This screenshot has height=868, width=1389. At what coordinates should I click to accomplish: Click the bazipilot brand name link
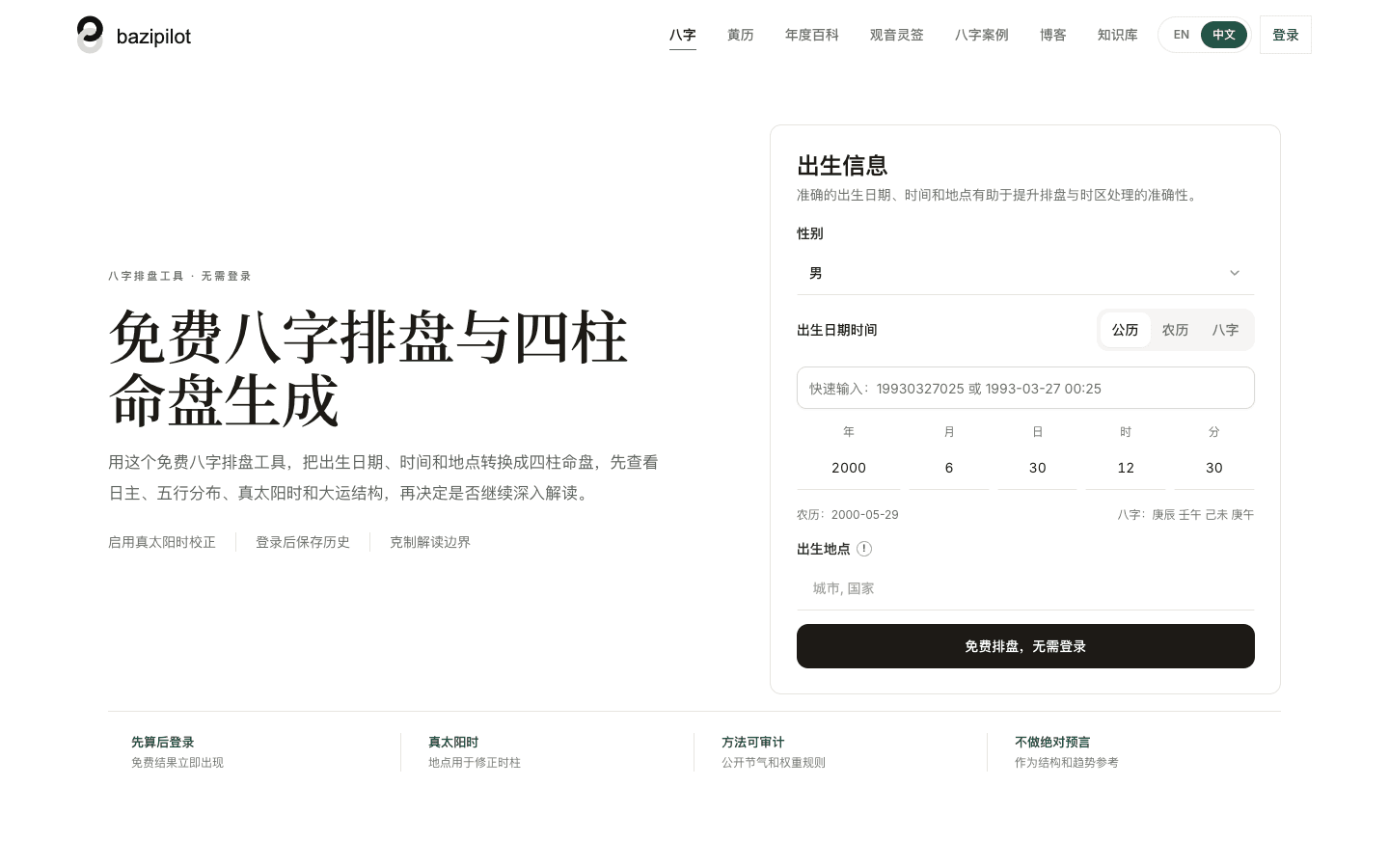[x=154, y=37]
